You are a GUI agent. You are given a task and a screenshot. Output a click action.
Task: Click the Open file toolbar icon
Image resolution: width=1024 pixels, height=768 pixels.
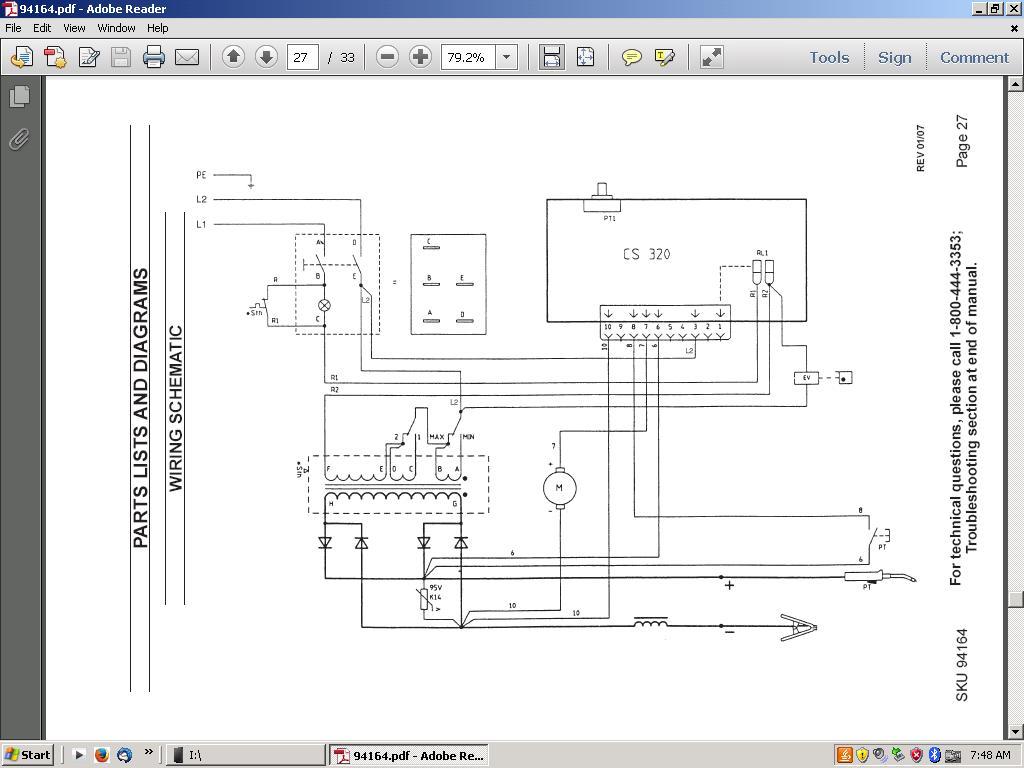(22, 57)
